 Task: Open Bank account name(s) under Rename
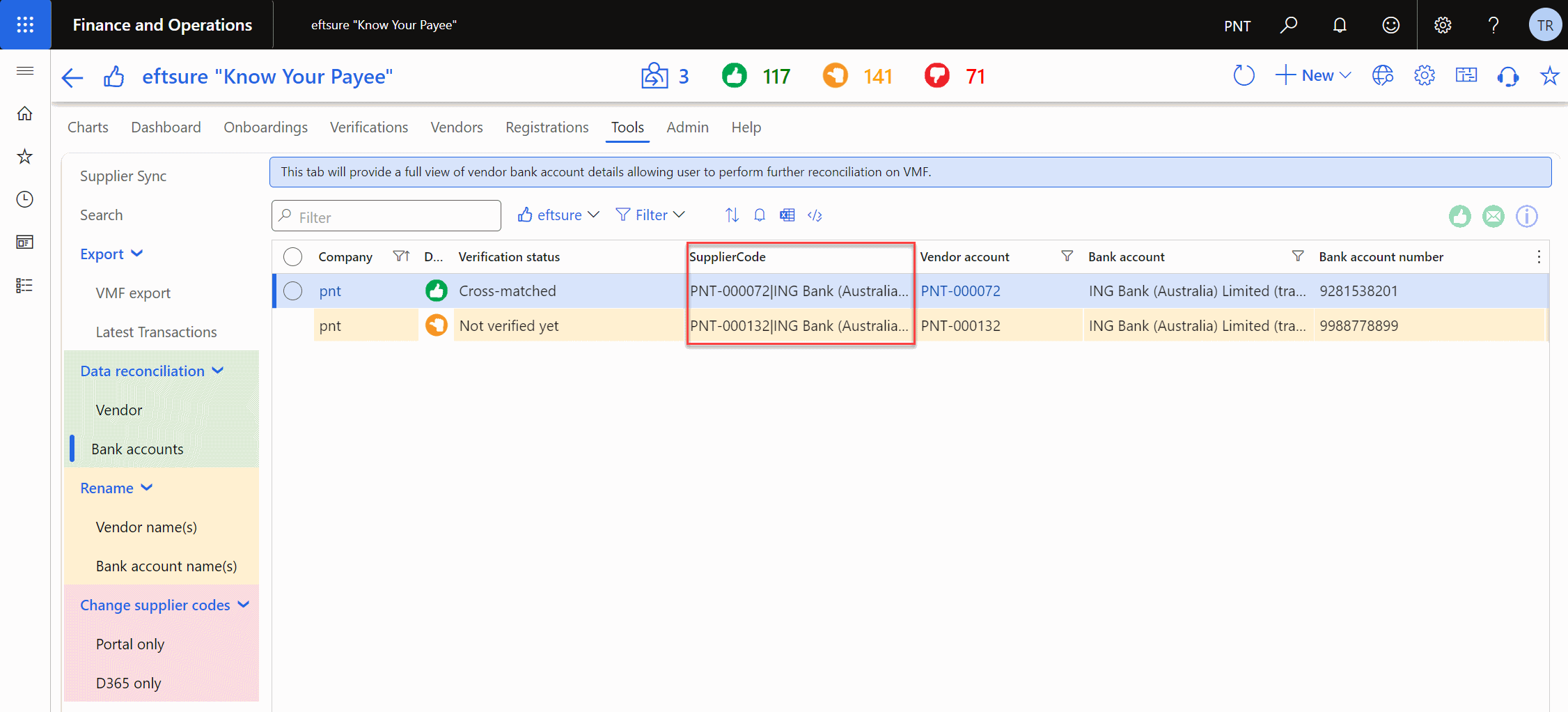(x=166, y=566)
